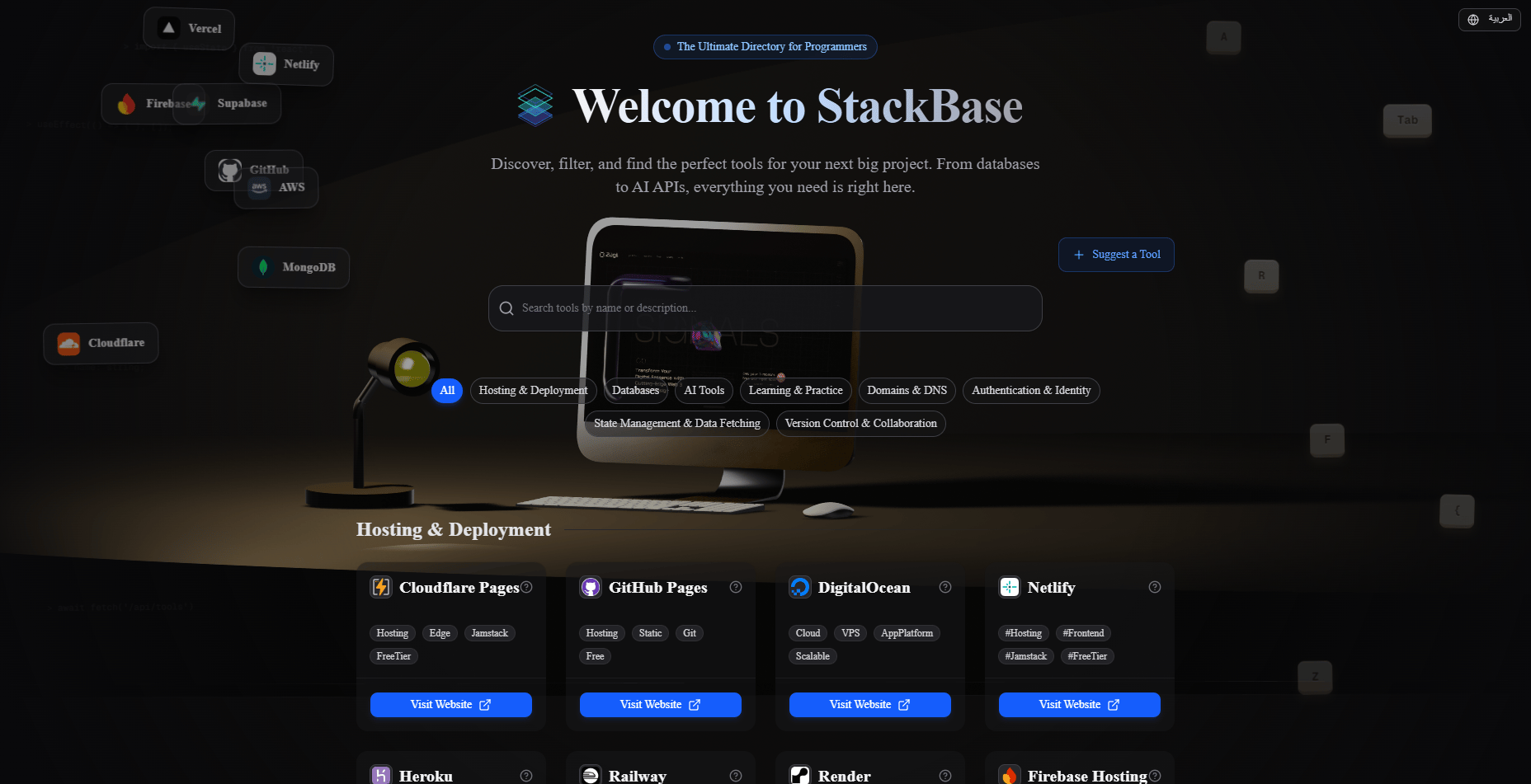Screen dimensions: 1531x784
Task: Visit Website for Netlify
Action: tap(1080, 705)
